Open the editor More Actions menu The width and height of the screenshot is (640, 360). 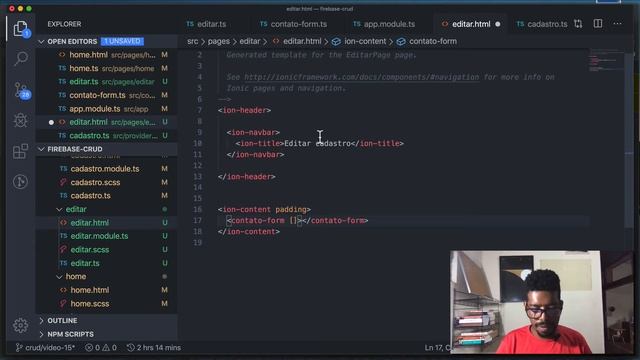point(617,24)
